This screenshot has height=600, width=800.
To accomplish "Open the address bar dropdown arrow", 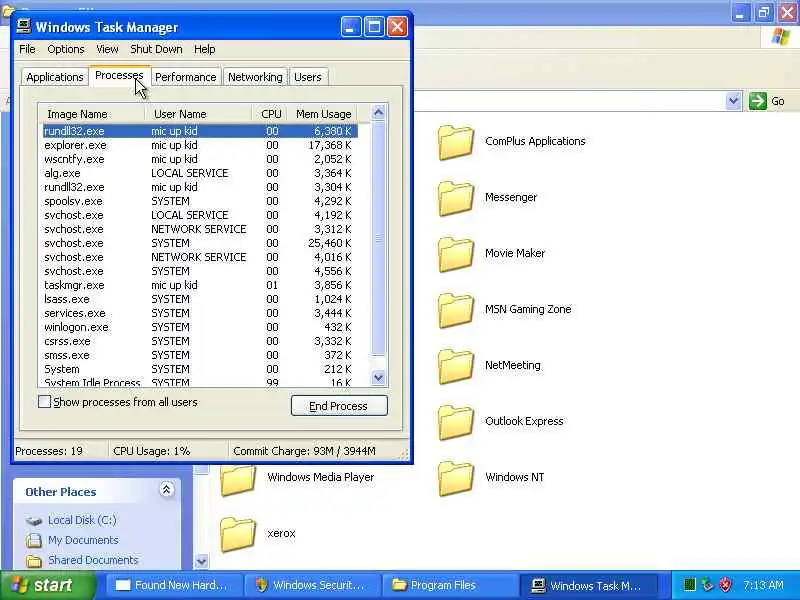I will [x=733, y=101].
